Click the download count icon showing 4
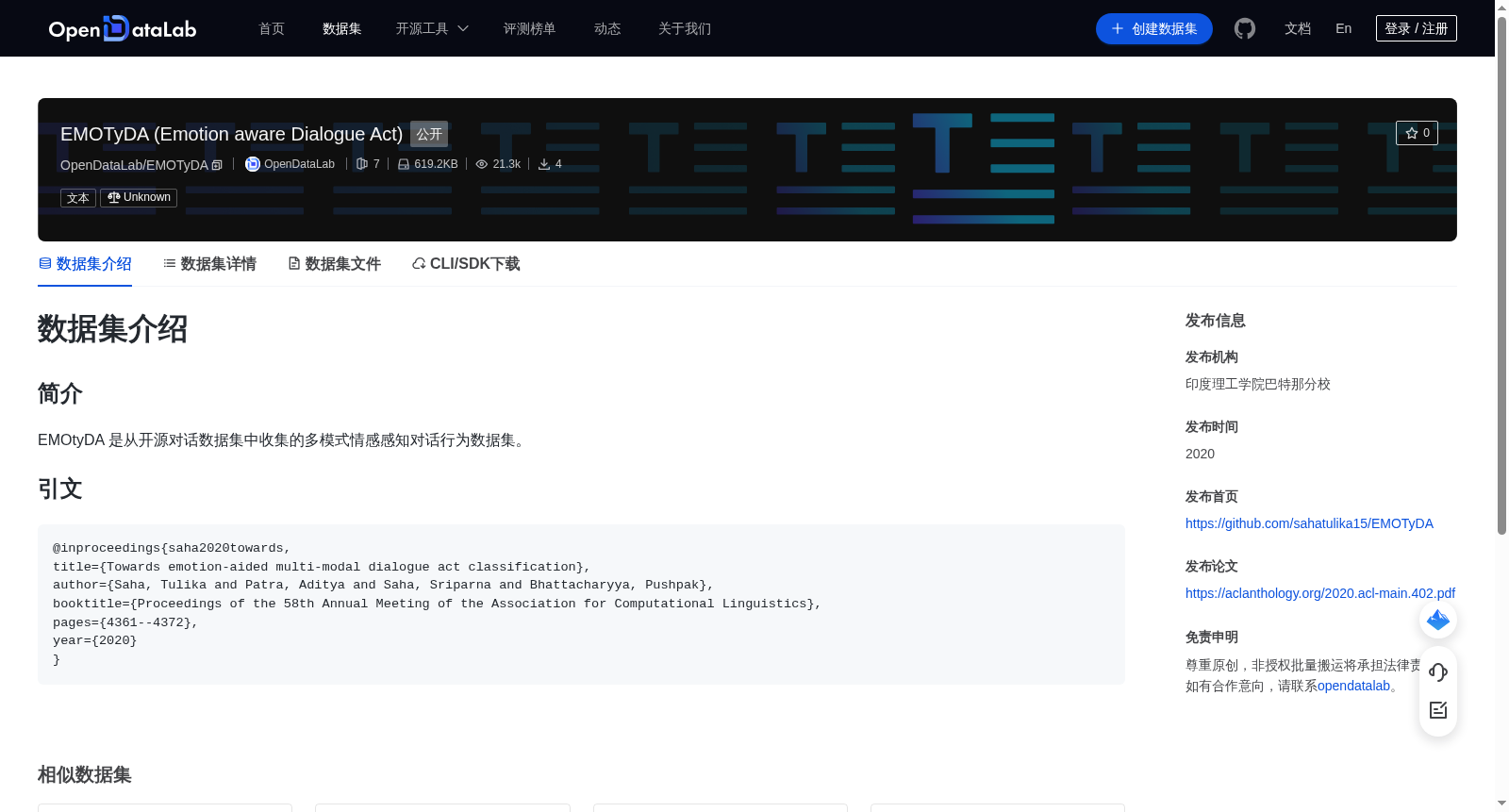Image resolution: width=1509 pixels, height=812 pixels. [544, 164]
